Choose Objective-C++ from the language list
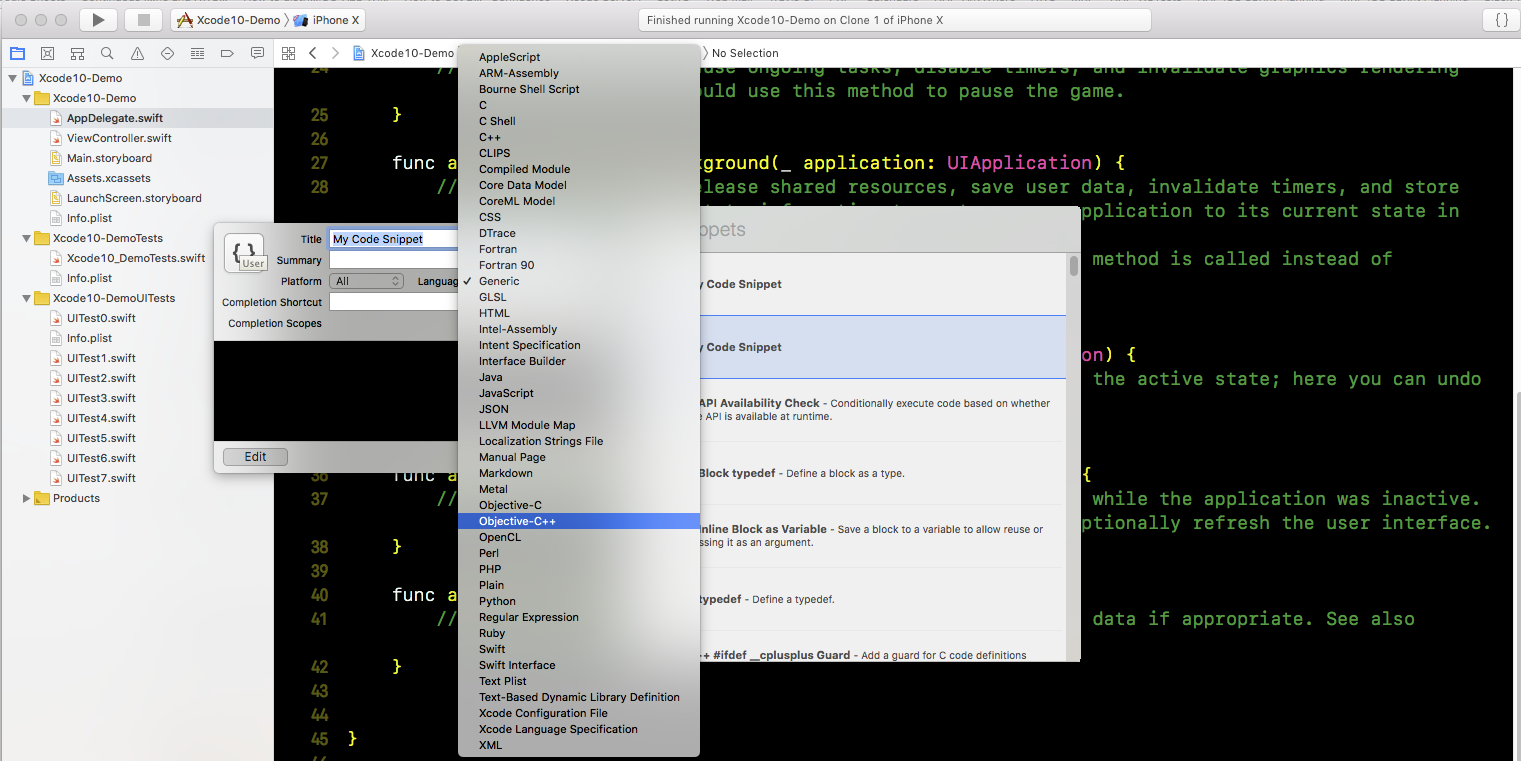Viewport: 1521px width, 761px height. click(517, 521)
